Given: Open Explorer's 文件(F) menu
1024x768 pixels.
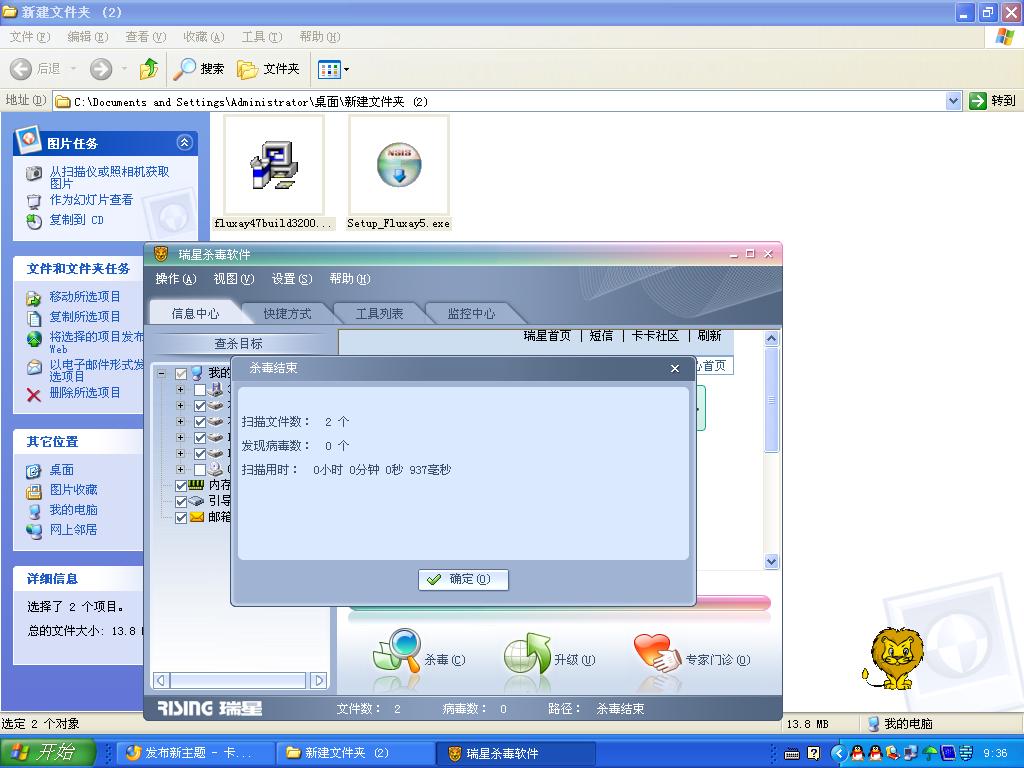Looking at the screenshot, I should click(x=30, y=37).
